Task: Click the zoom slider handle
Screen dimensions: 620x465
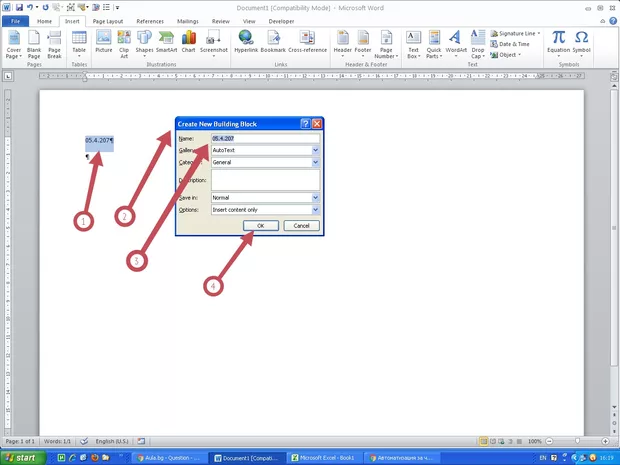Action: tap(578, 441)
